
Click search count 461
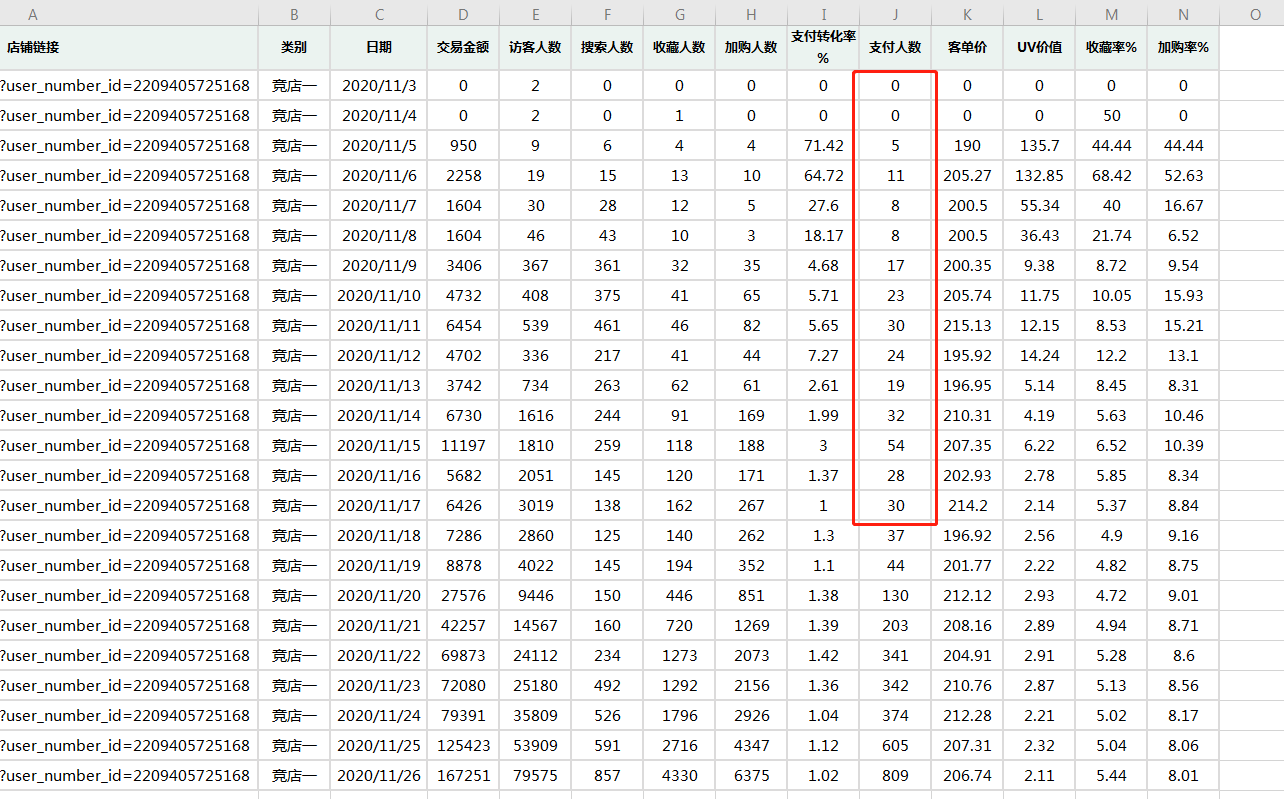point(607,326)
